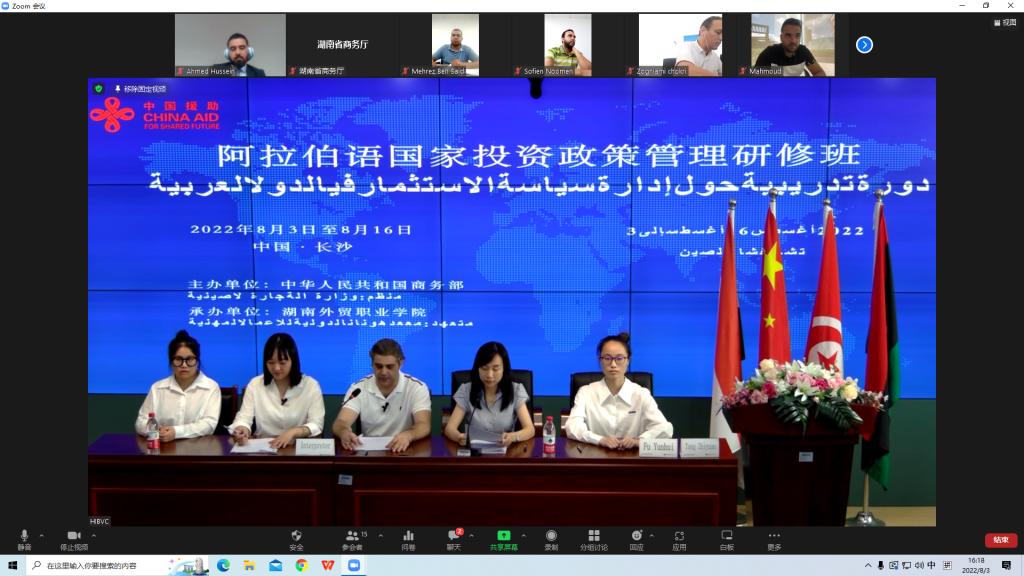Show next participants with blue arrow
Image resolution: width=1024 pixels, height=576 pixels.
tap(864, 44)
